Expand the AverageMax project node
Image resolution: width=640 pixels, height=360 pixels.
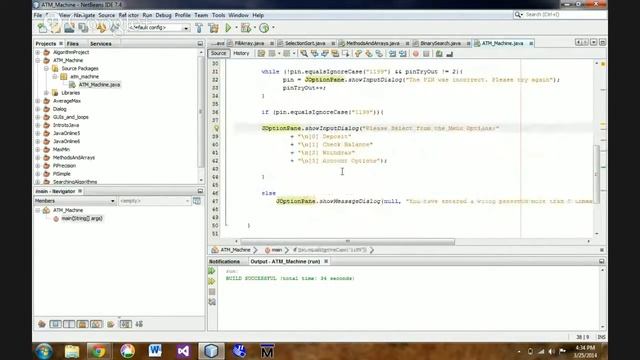pos(38,101)
